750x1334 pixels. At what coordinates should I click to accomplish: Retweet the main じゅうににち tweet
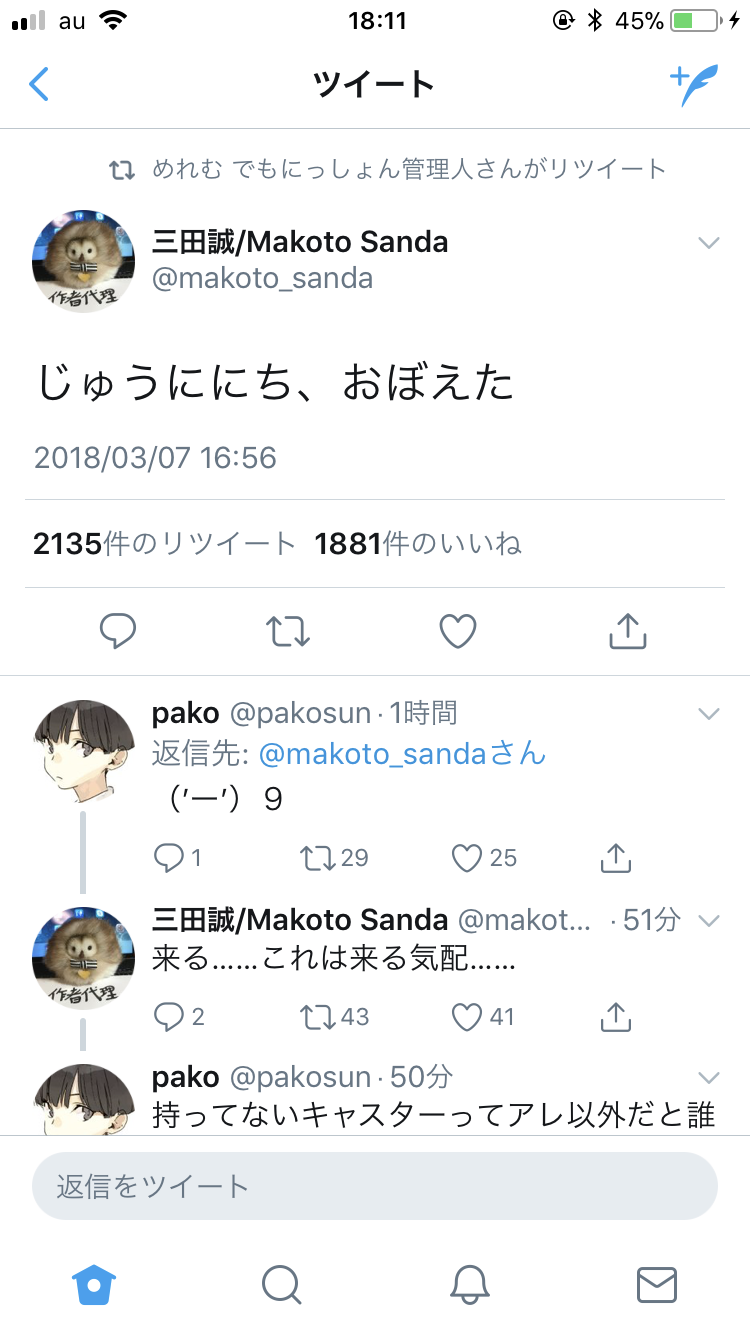coord(288,631)
